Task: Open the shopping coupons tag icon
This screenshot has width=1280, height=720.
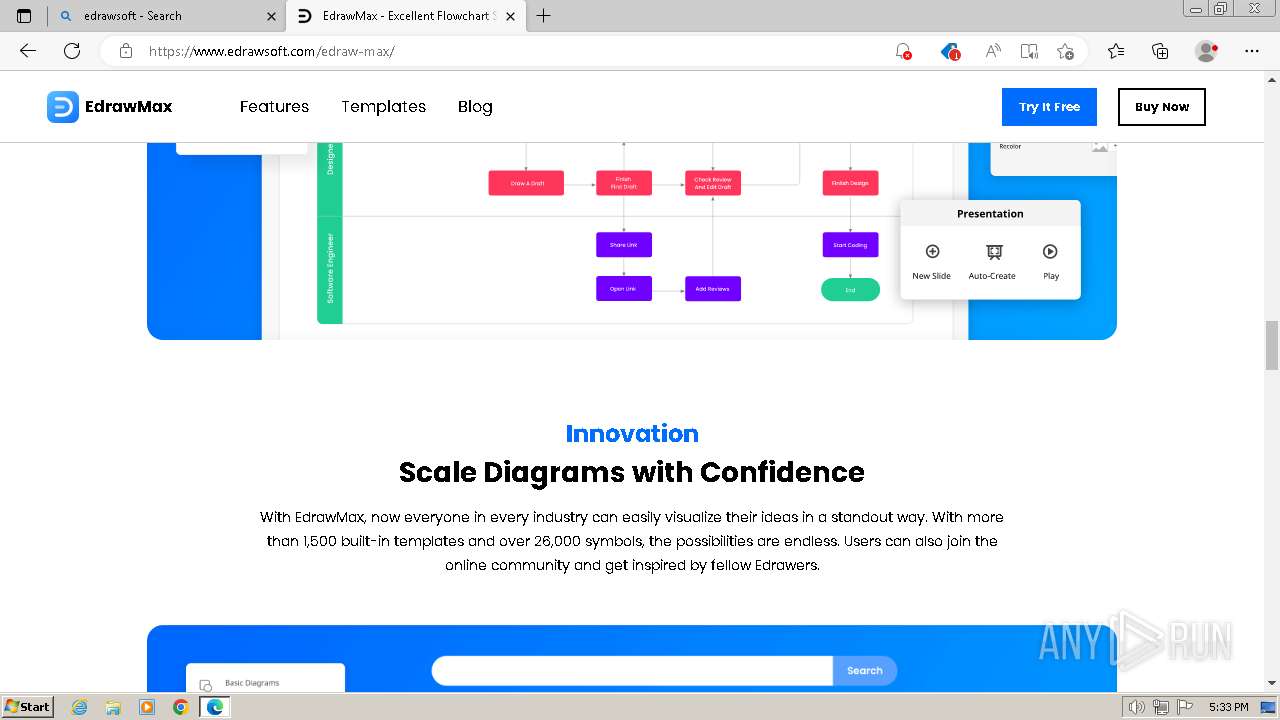Action: (x=950, y=51)
